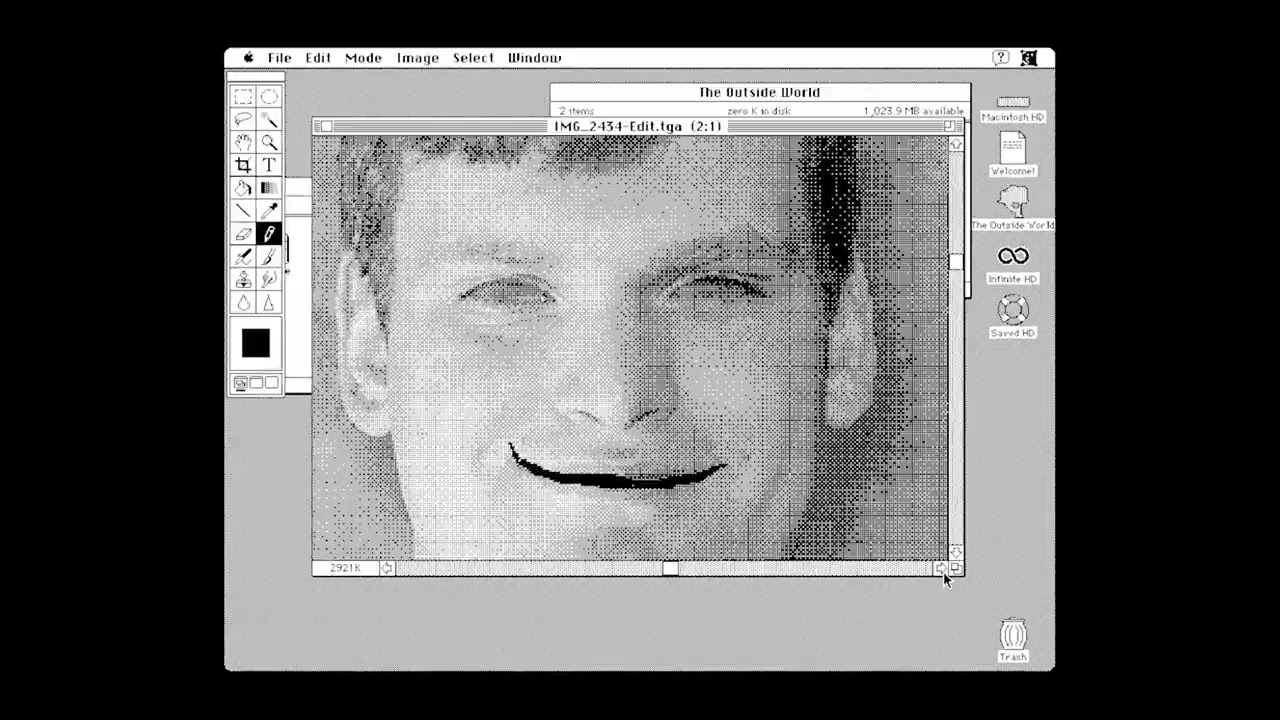Click the highlighted pencil tool
1280x720 pixels.
click(269, 234)
